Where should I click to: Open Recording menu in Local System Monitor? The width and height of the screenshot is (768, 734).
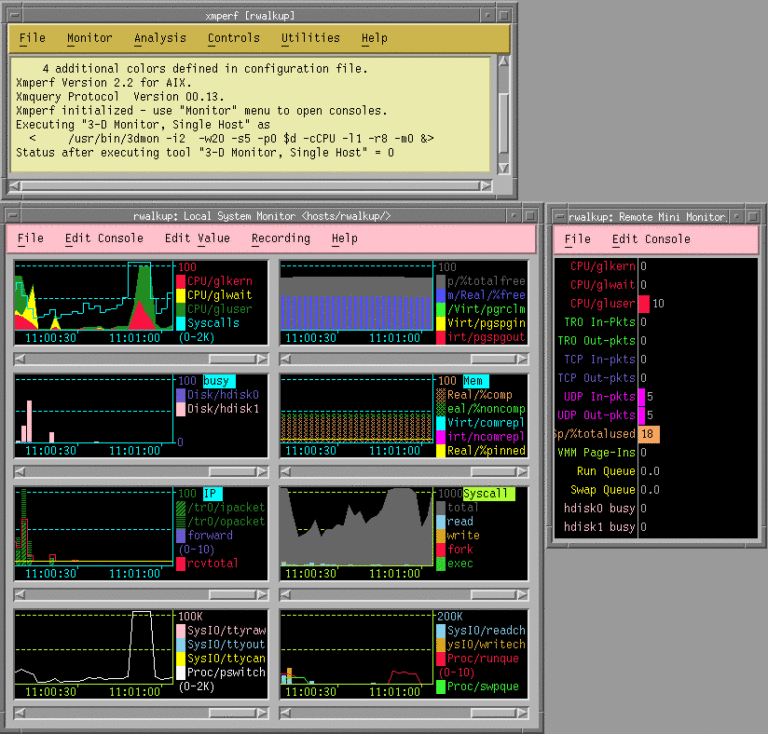[x=280, y=238]
